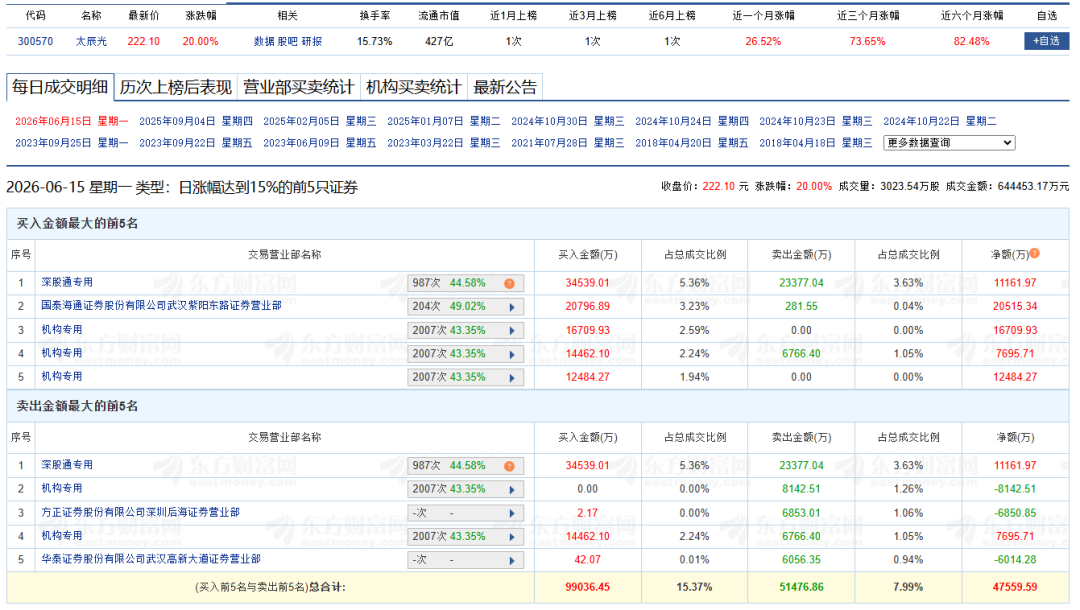
Task: Expand arrow in 国泰海通证券武汉紫阳东路 row
Action: pyautogui.click(x=512, y=307)
